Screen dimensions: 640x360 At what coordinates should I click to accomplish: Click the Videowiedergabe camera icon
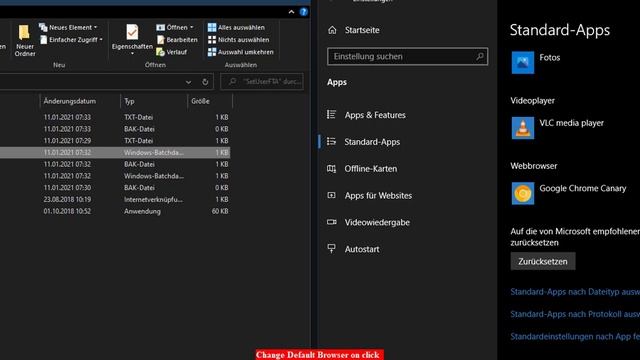point(331,222)
